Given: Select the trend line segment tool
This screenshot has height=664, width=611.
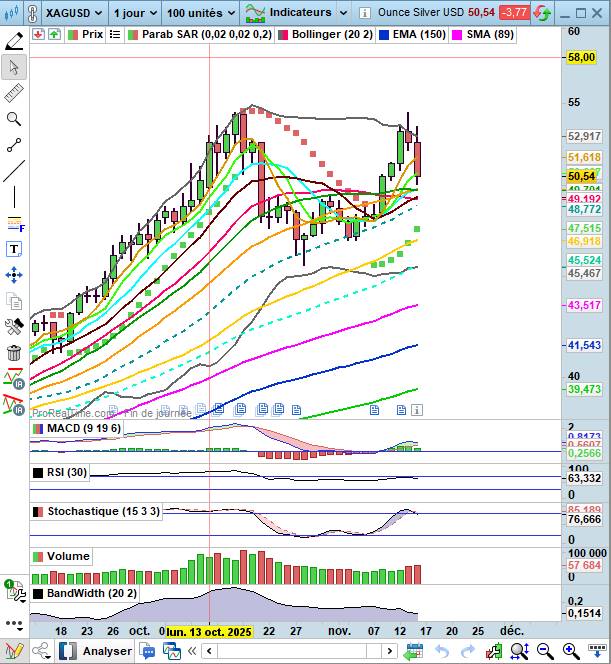Looking at the screenshot, I should click(14, 145).
